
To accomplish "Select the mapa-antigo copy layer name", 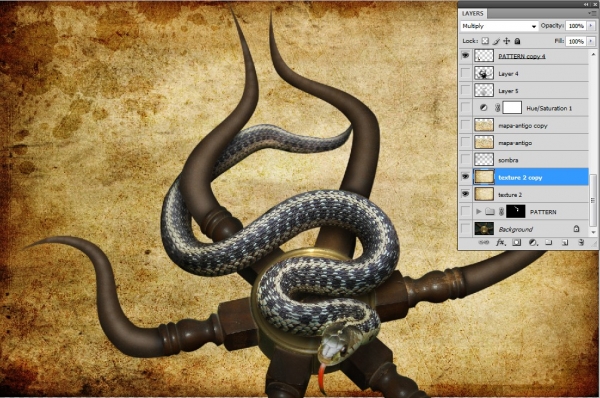I will click(x=523, y=126).
